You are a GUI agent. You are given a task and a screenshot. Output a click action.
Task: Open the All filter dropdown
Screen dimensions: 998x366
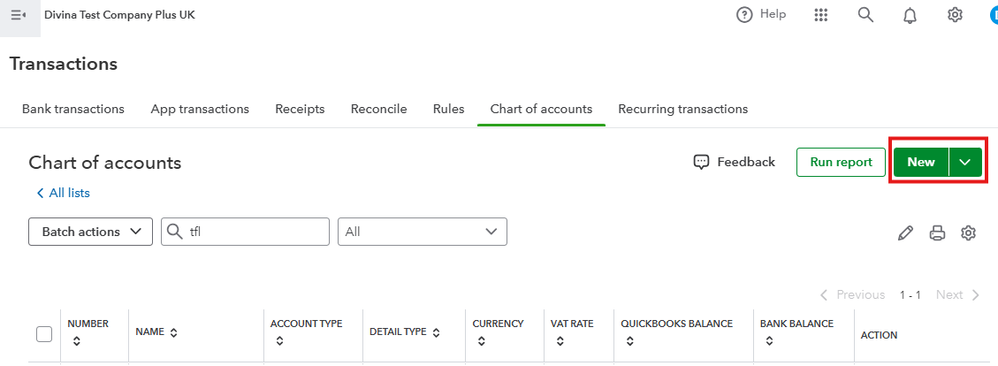(x=423, y=232)
